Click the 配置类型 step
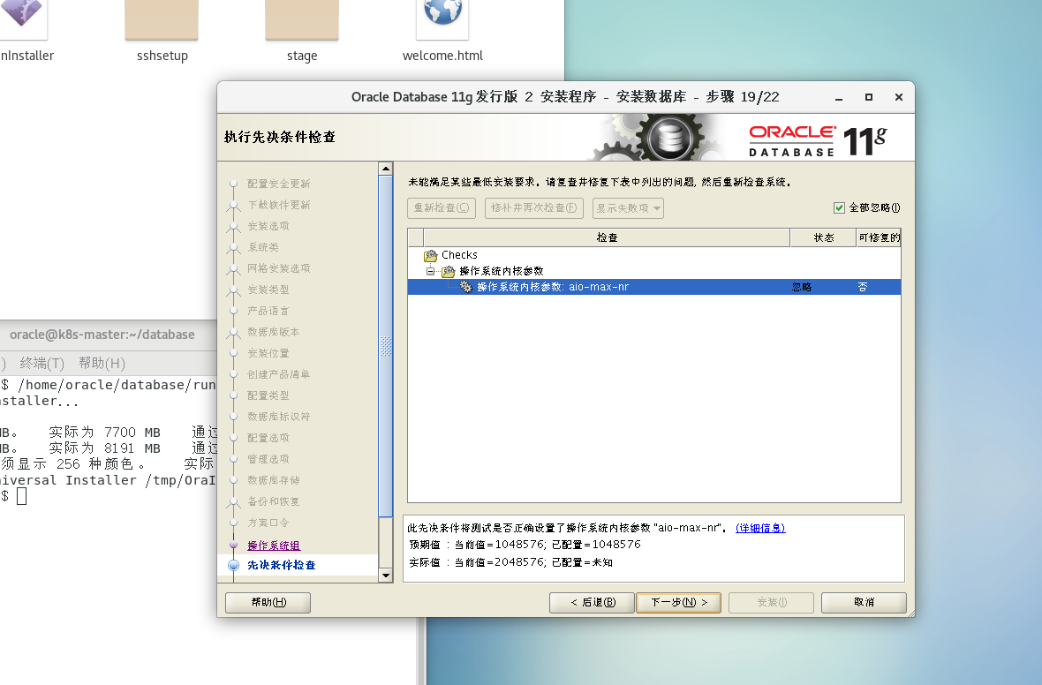This screenshot has height=685, width=1042. tap(268, 395)
